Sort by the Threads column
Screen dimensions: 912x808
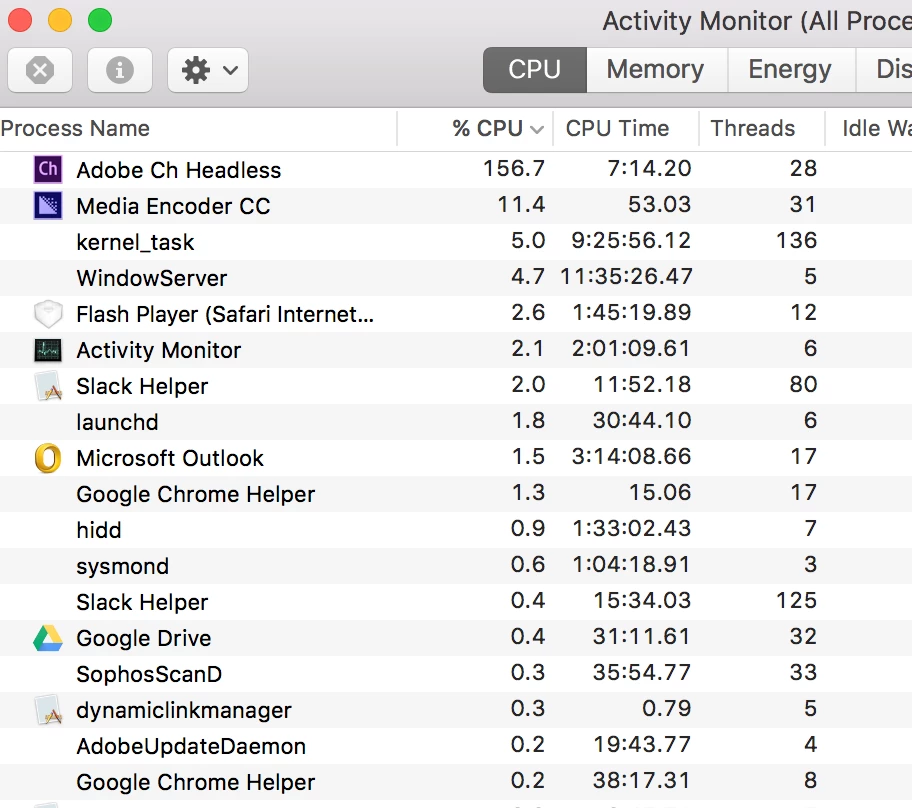pyautogui.click(x=761, y=129)
